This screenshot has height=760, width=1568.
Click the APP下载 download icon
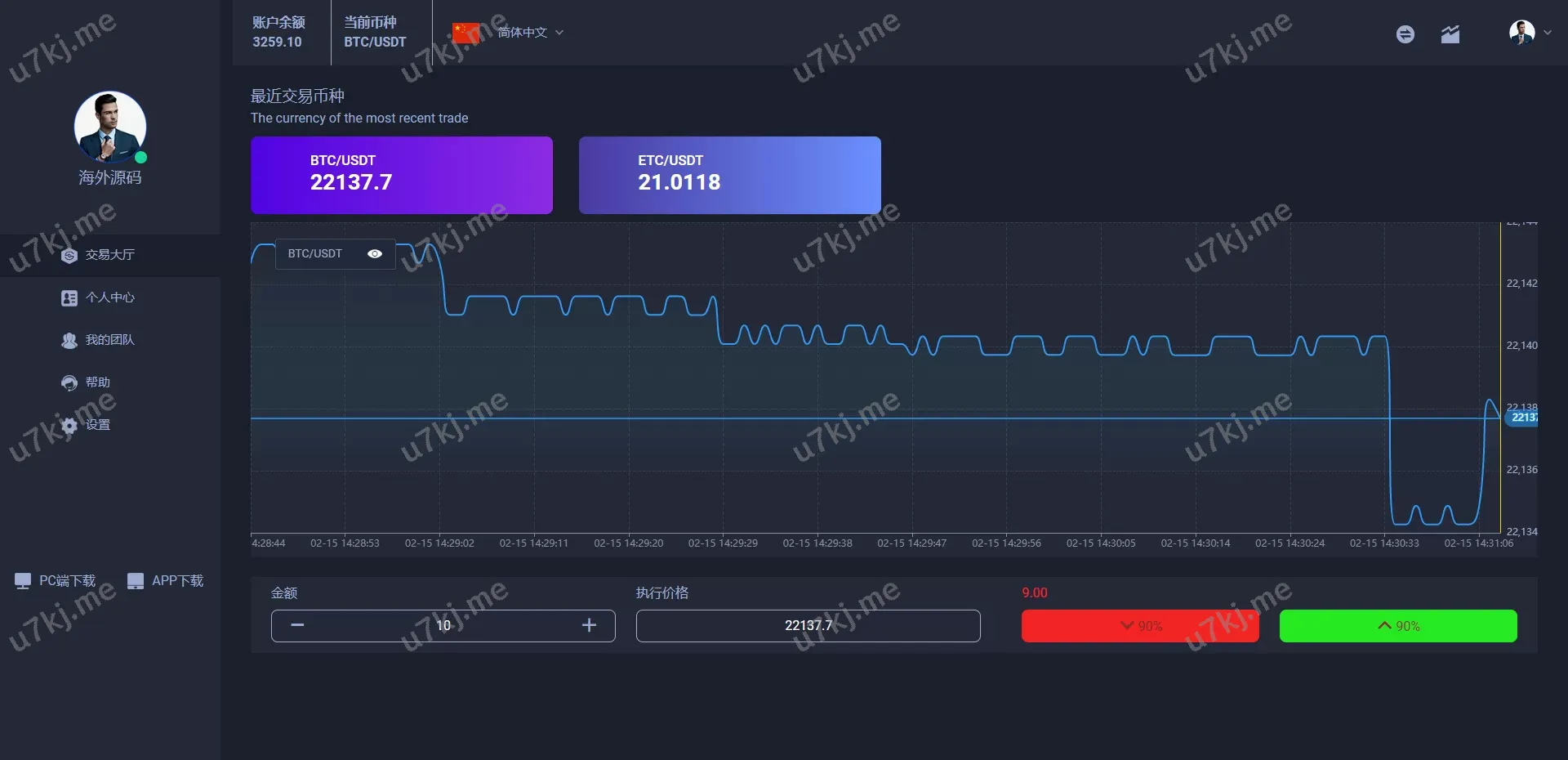[x=136, y=581]
